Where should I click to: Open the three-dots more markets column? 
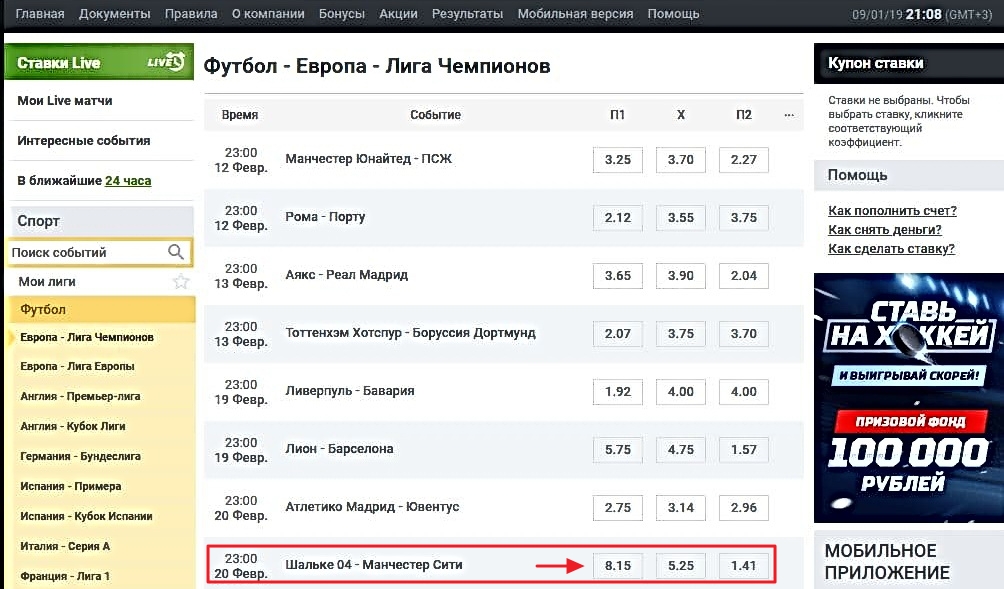(x=789, y=115)
